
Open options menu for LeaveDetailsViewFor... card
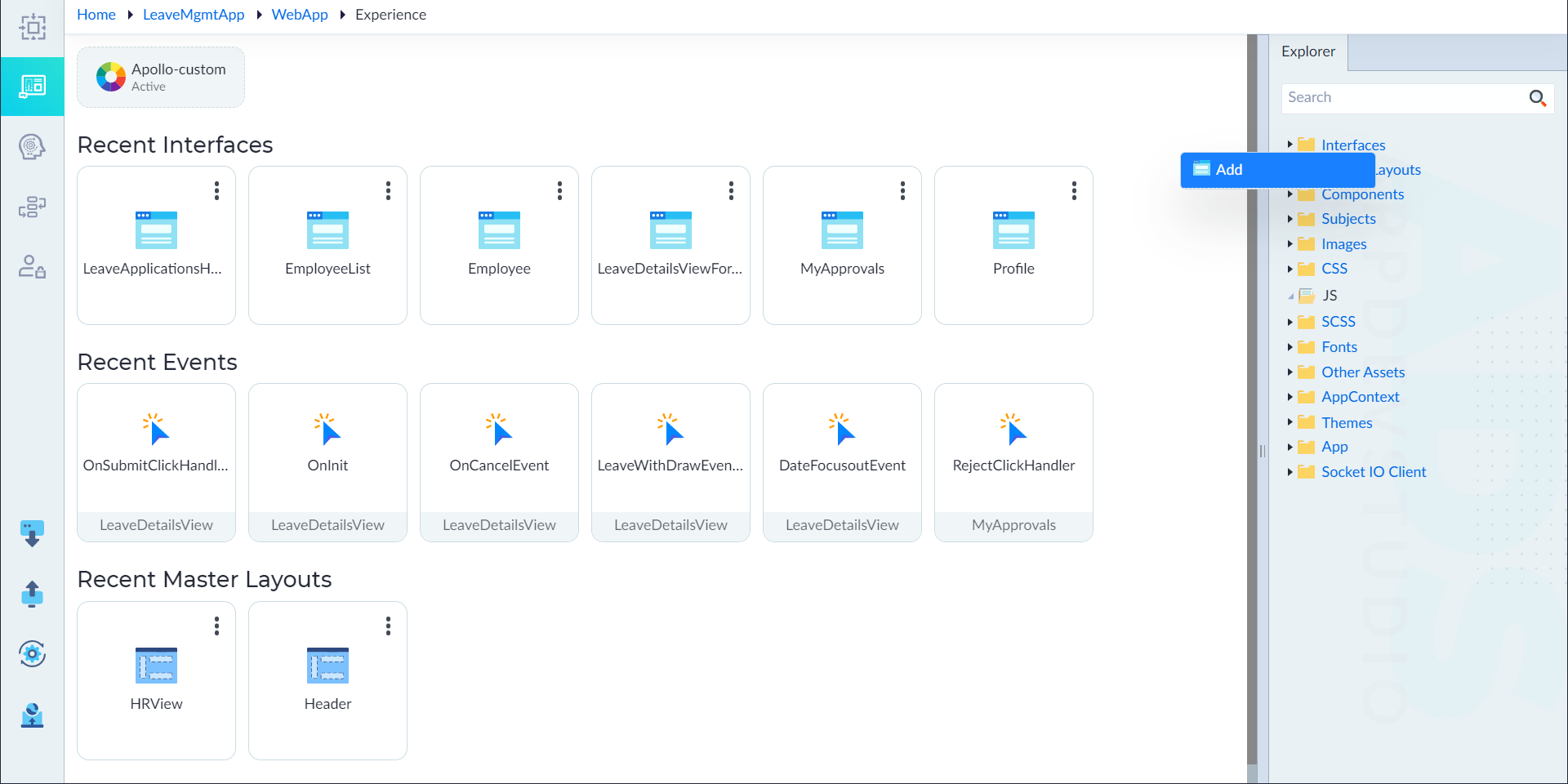pos(731,191)
